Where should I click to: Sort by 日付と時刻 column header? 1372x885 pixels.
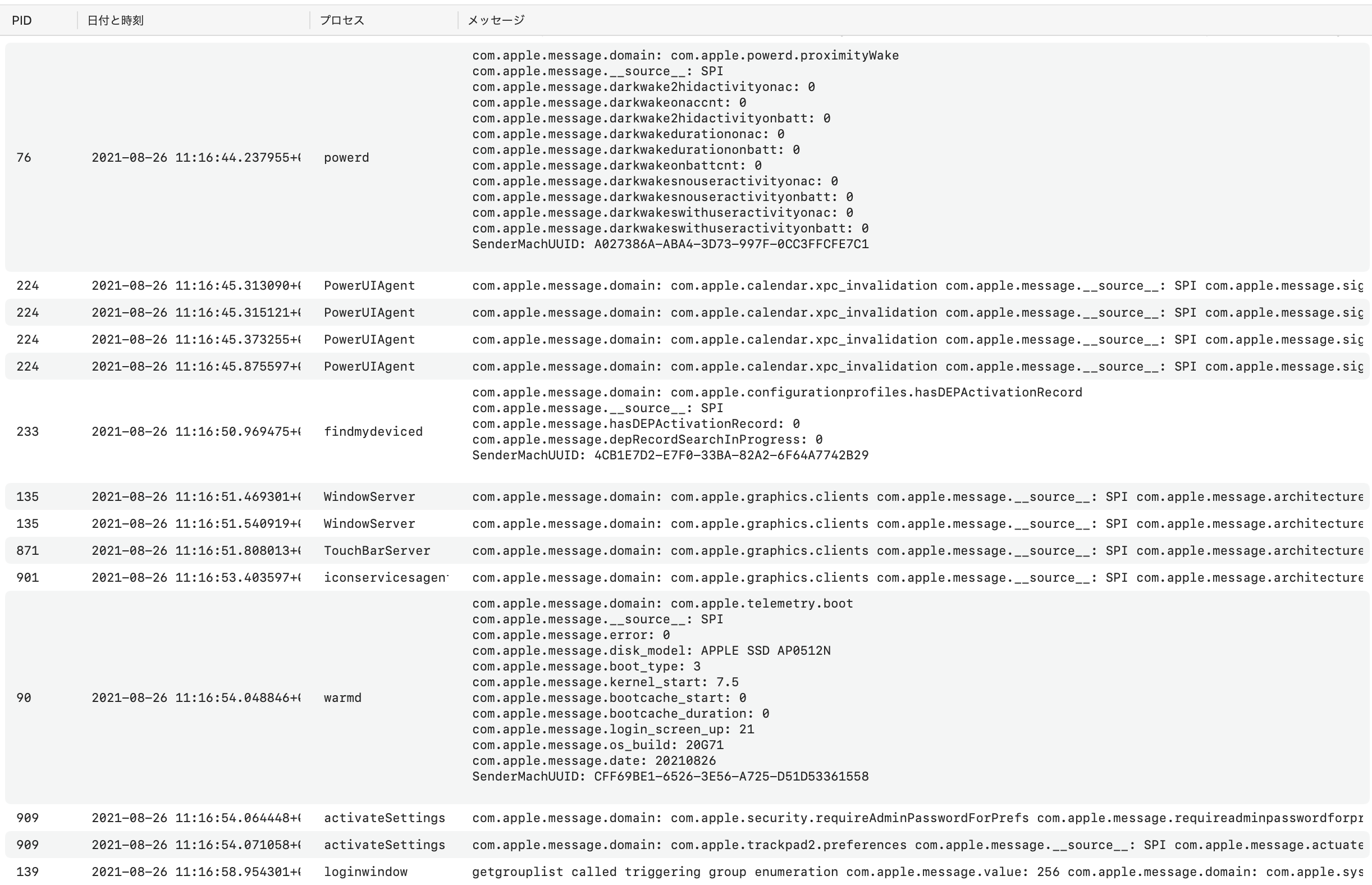(115, 20)
